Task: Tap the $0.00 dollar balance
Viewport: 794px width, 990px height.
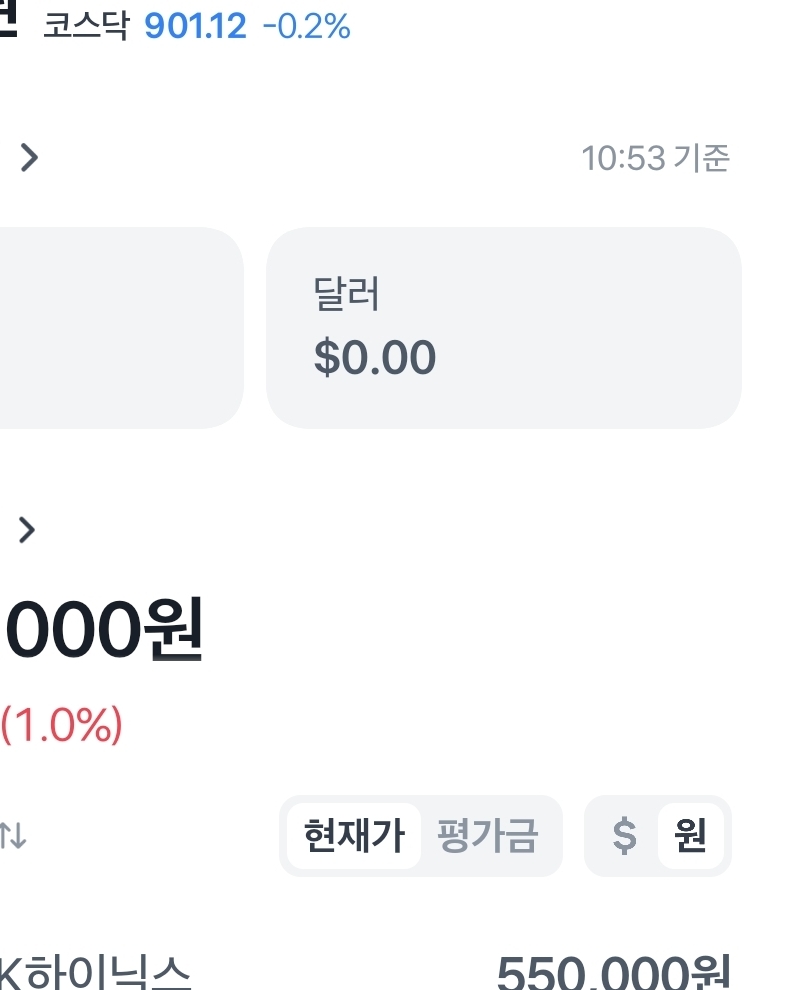Action: 375,357
